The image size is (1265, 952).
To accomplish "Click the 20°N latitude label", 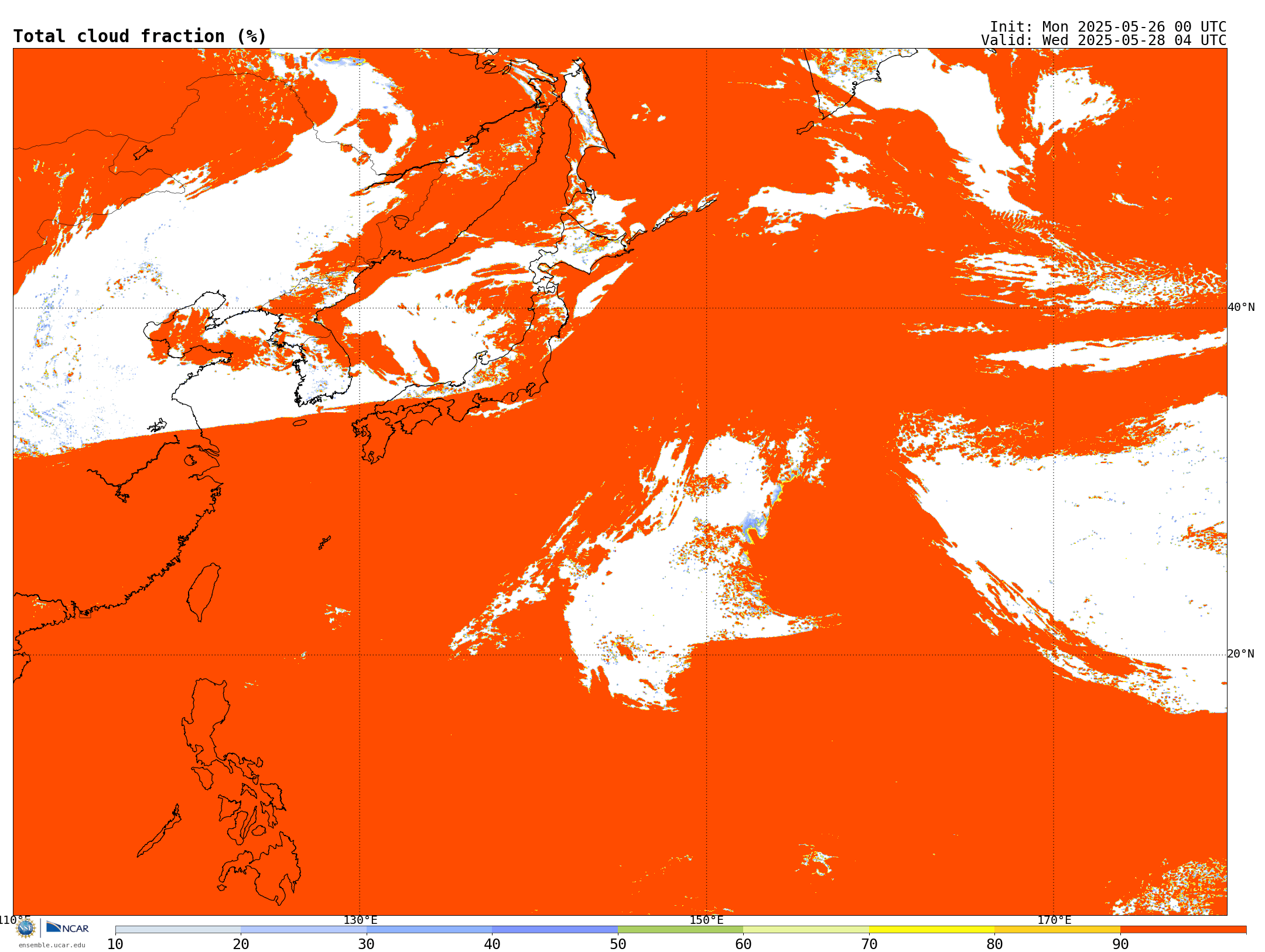I will click(1241, 654).
